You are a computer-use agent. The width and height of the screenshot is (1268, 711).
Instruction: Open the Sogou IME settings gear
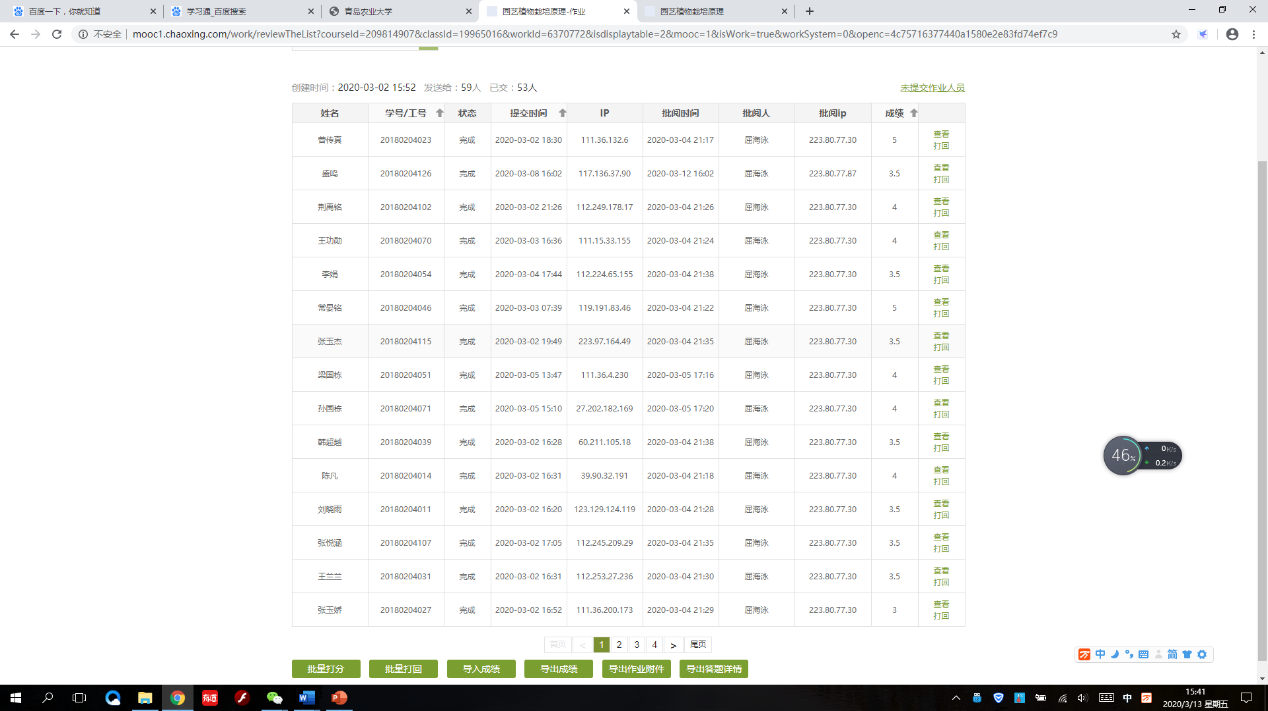(x=1202, y=654)
